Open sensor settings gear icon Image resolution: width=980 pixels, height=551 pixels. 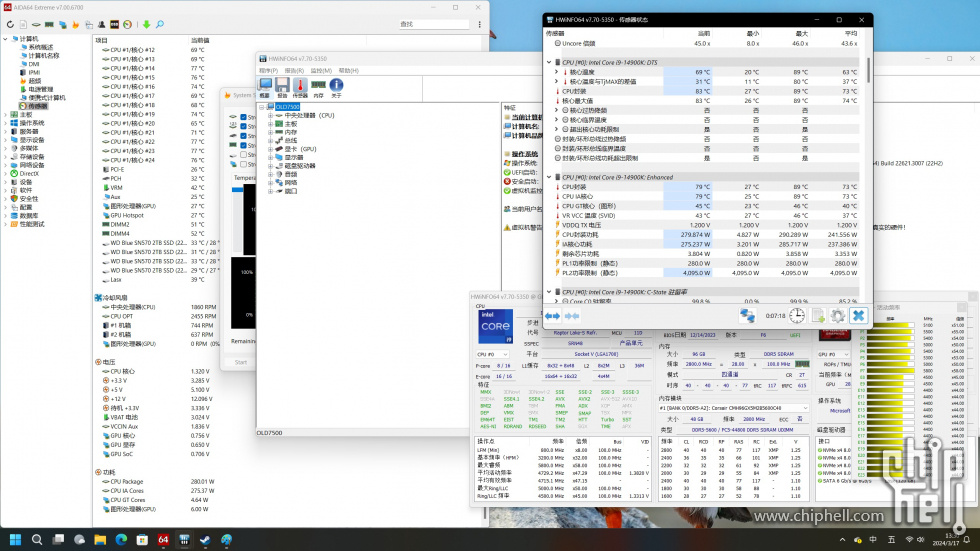coord(838,316)
